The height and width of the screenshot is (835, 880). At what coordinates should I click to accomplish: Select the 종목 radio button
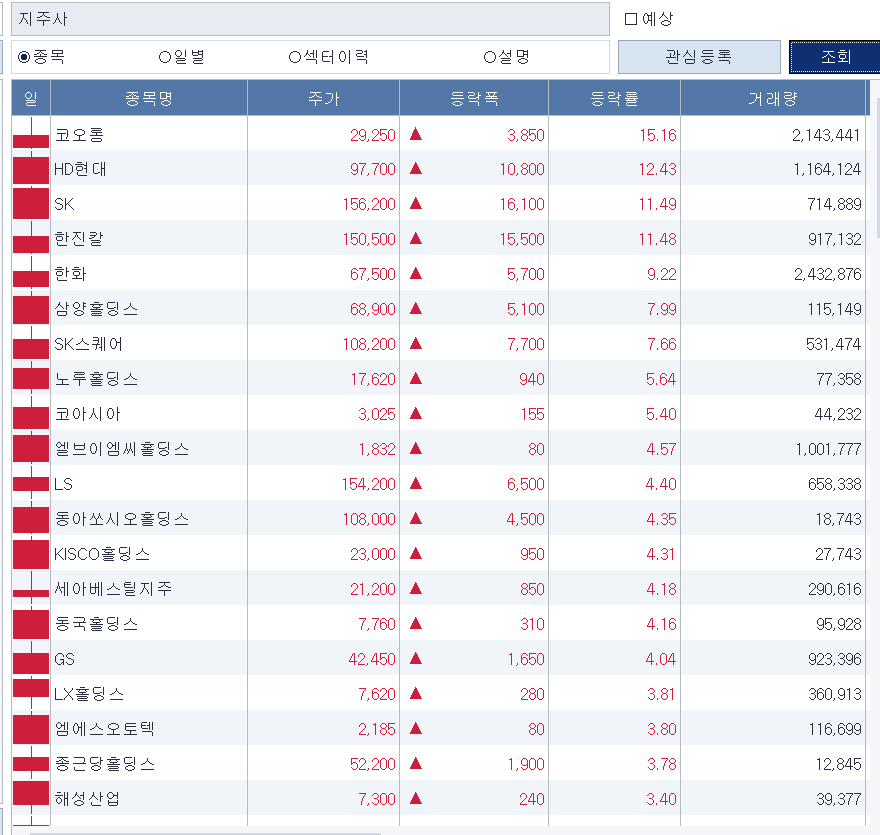24,57
